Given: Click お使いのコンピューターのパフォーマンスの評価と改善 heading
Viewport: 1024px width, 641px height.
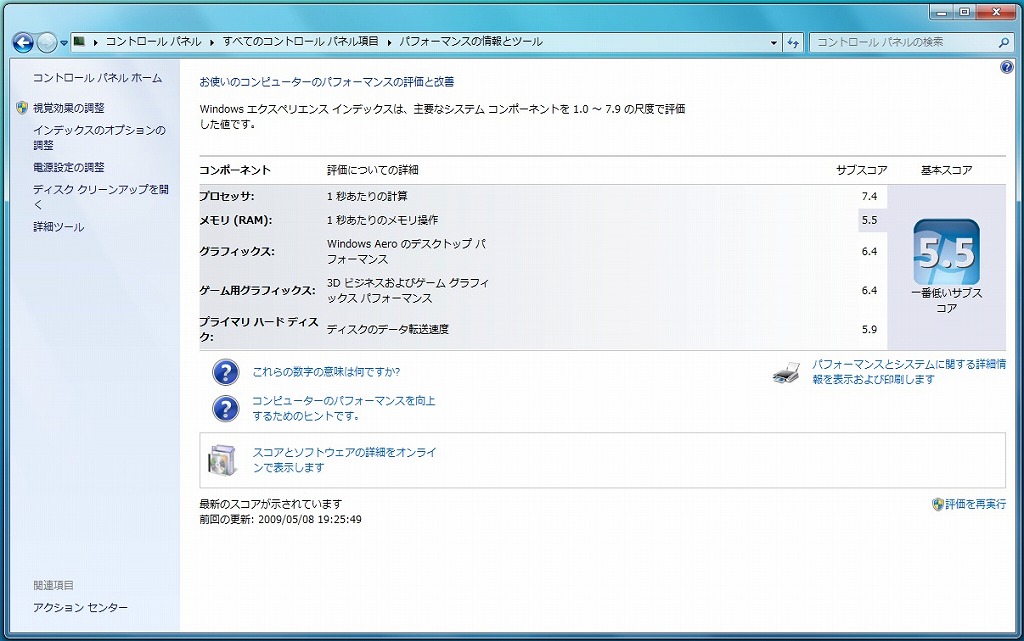Looking at the screenshot, I should [x=327, y=82].
